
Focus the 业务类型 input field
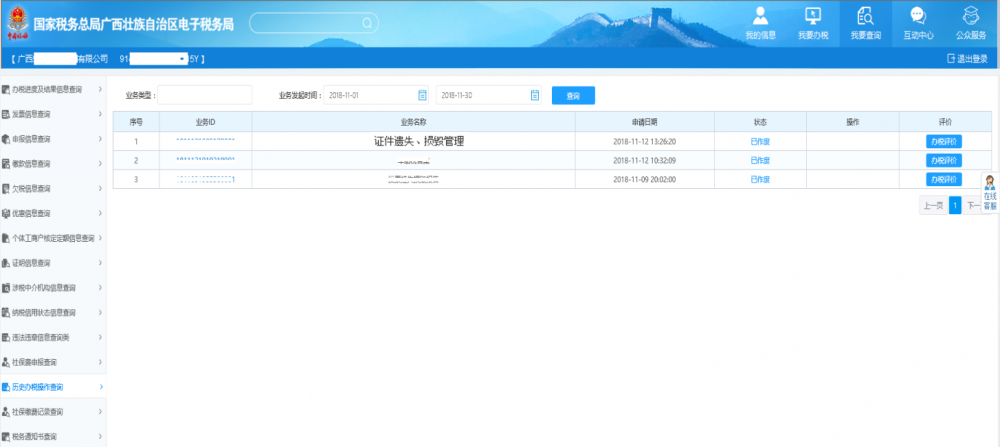click(x=205, y=95)
